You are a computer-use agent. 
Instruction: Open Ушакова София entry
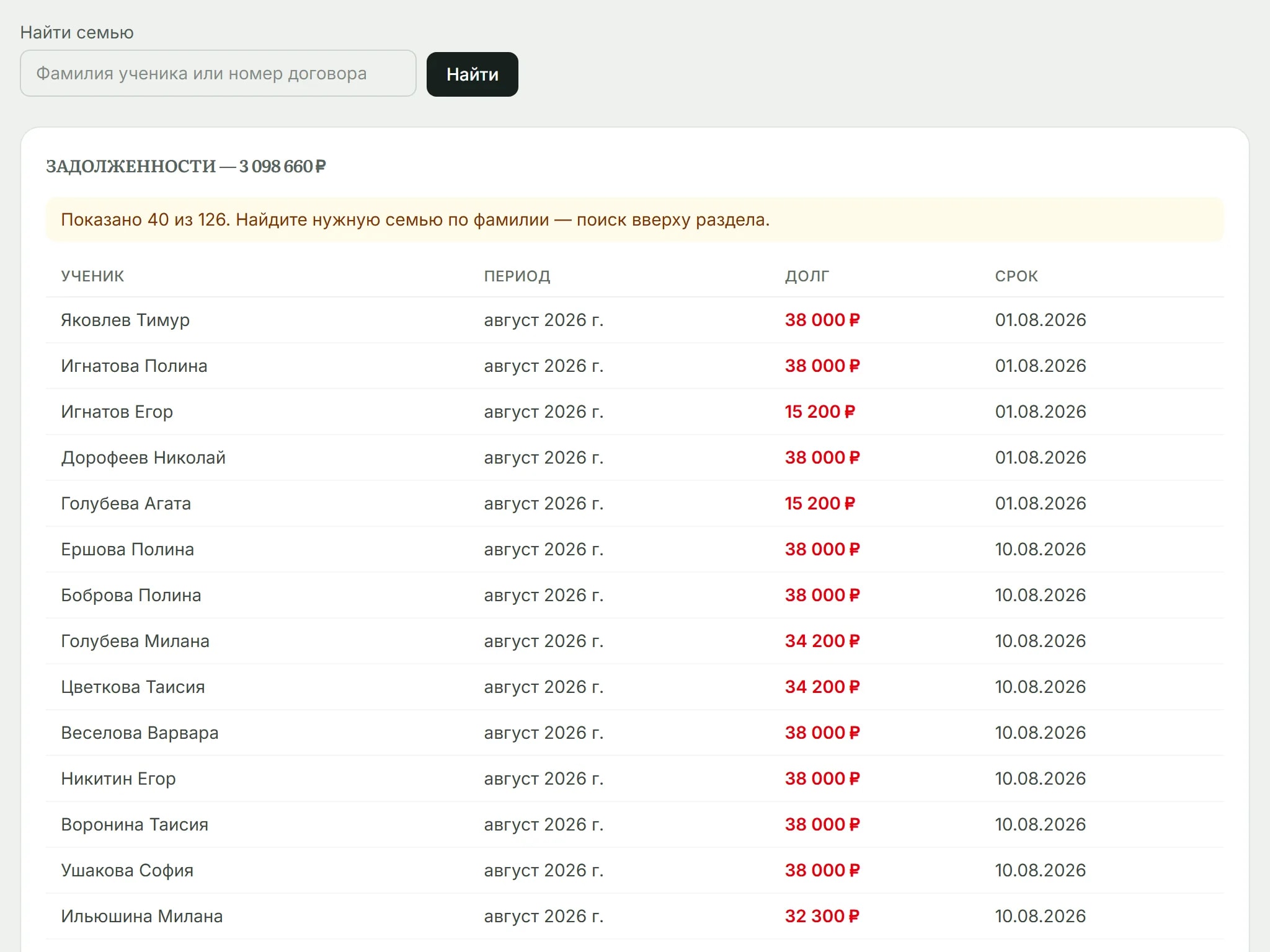click(x=634, y=870)
